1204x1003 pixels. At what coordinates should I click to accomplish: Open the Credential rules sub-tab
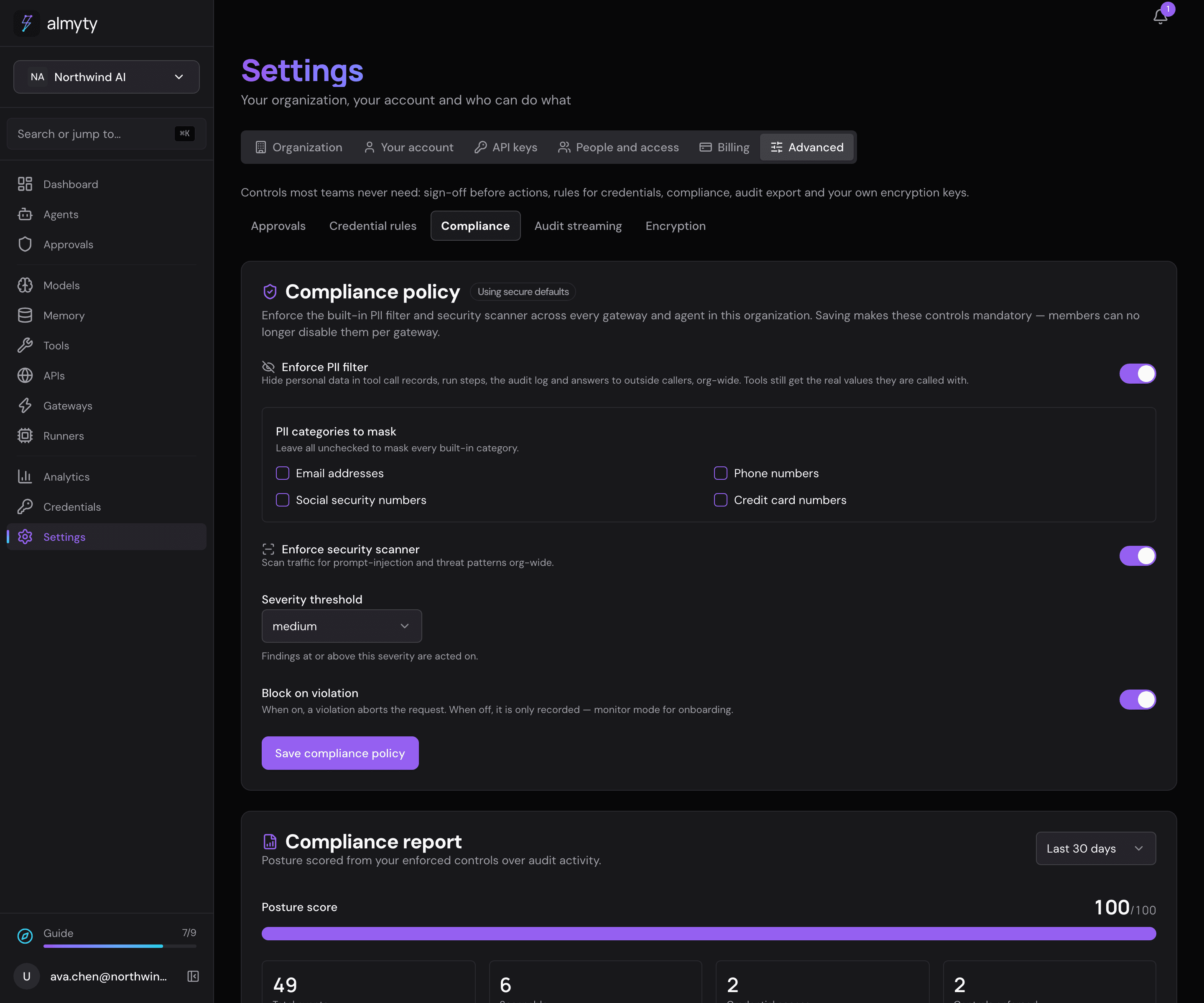[x=372, y=226]
